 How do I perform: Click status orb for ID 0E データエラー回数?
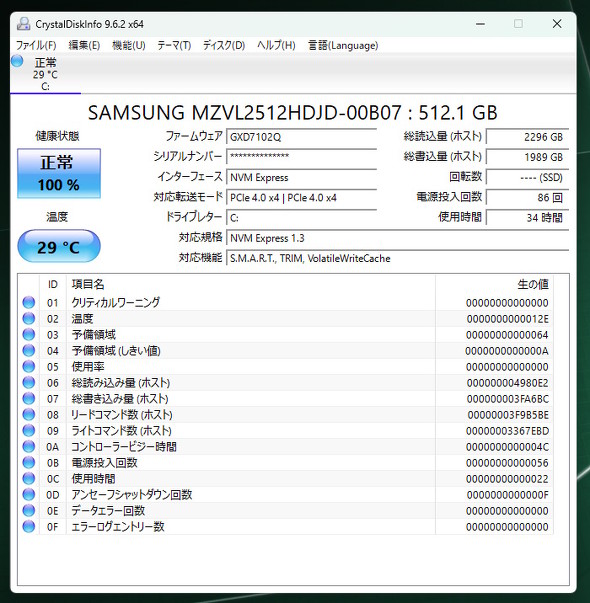(28, 511)
